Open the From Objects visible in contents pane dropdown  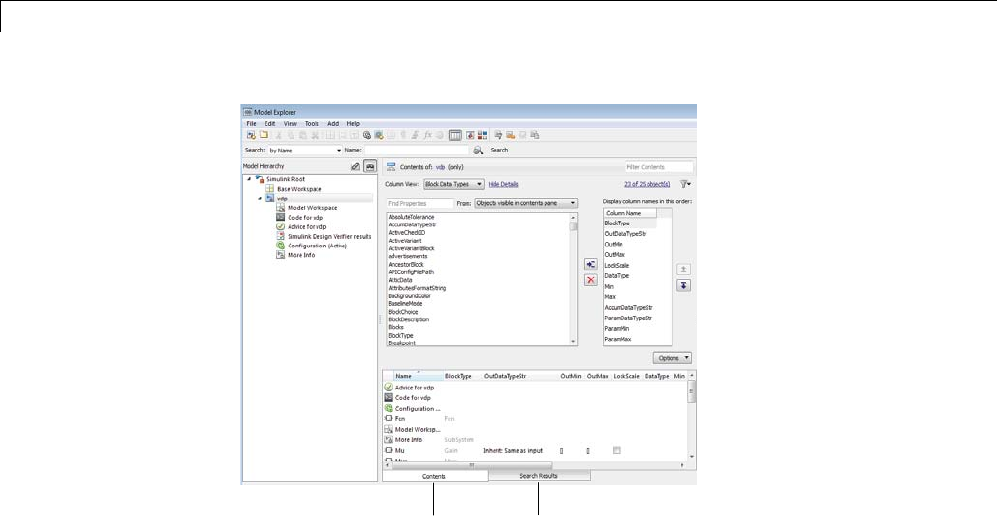(526, 203)
